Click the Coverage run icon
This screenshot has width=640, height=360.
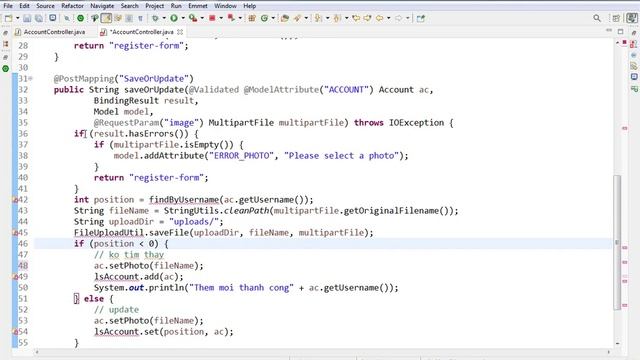click(193, 18)
